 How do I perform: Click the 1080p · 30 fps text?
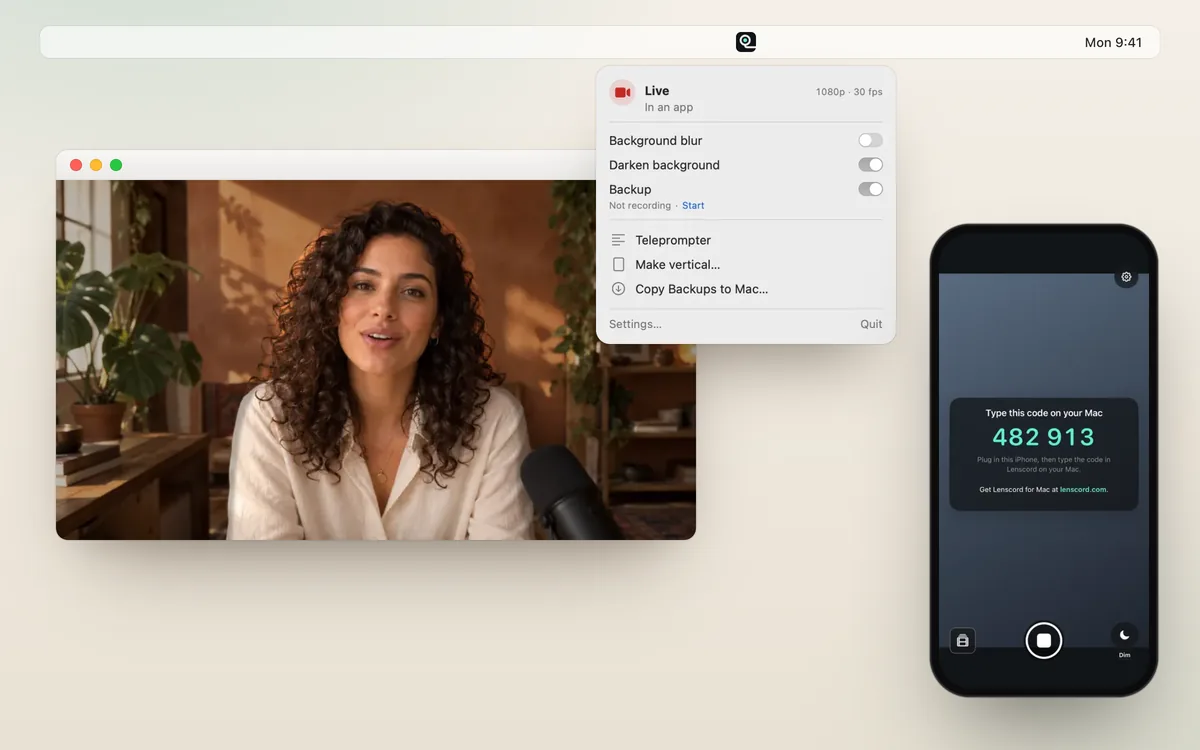click(x=849, y=92)
